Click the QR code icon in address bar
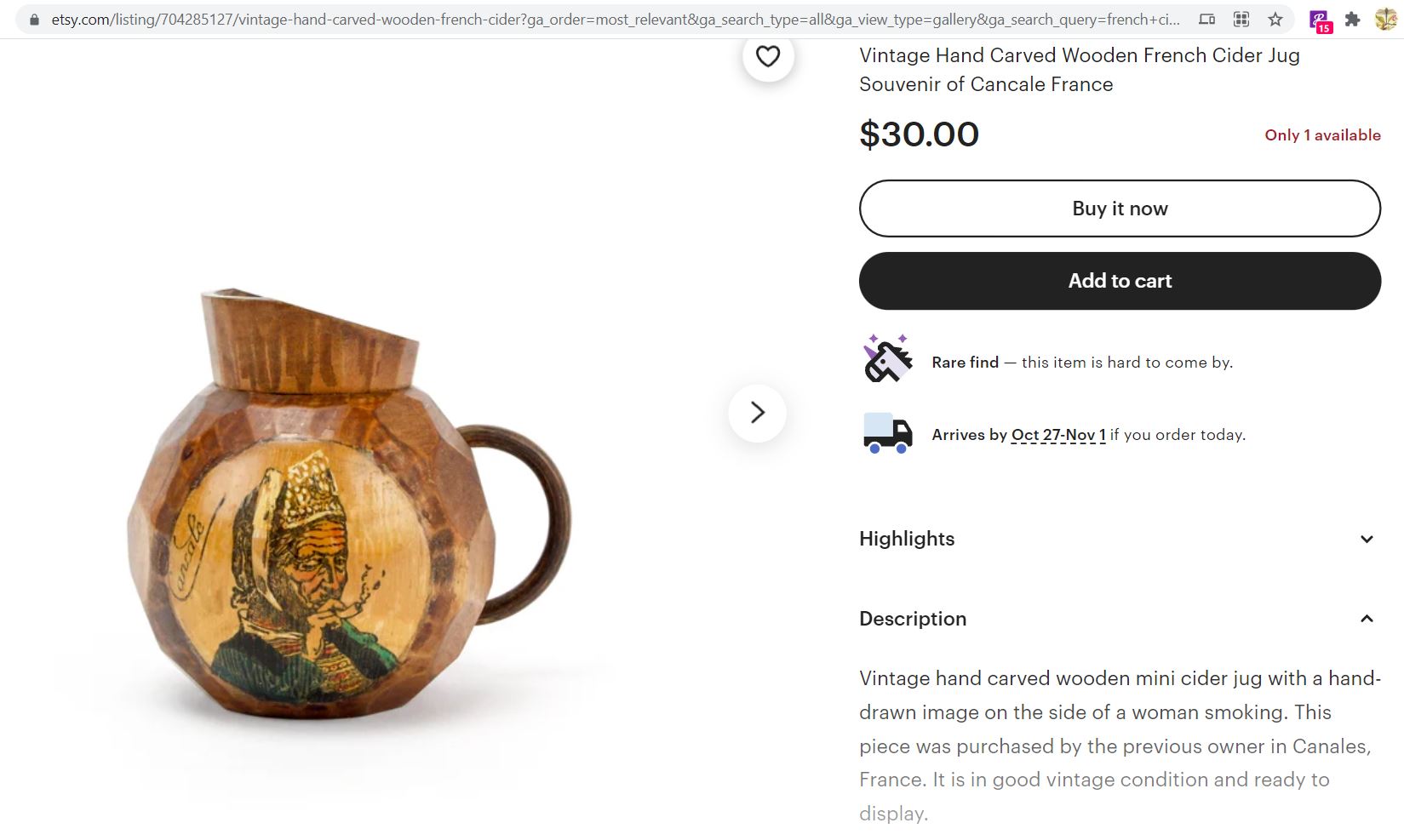 [x=1241, y=19]
